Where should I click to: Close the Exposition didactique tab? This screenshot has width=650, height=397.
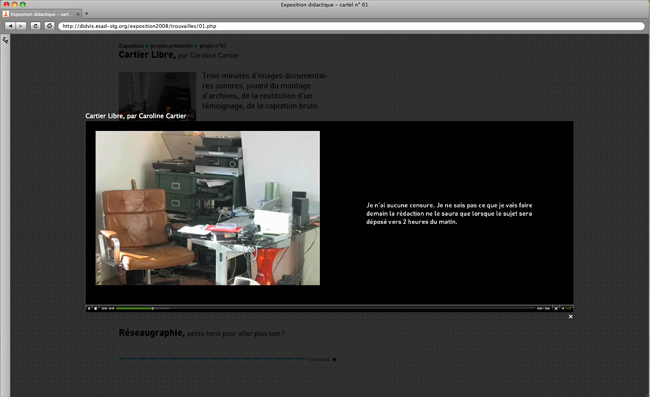point(78,14)
